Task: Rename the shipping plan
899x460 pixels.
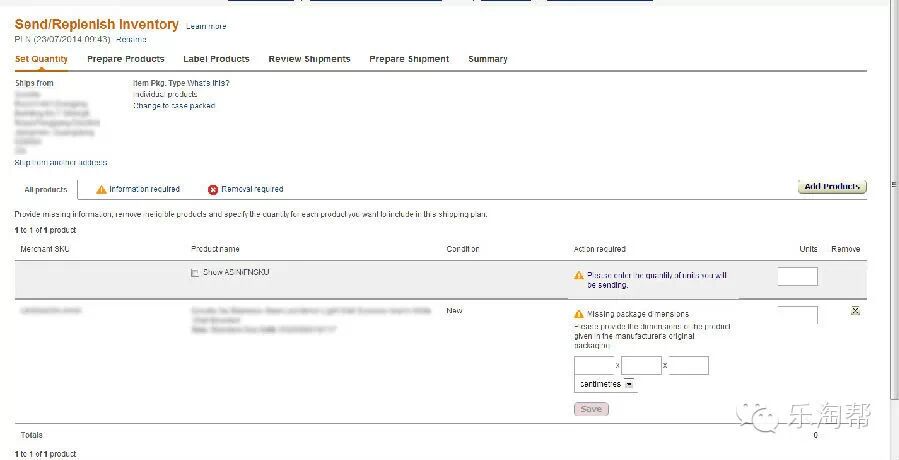Action: (131, 40)
